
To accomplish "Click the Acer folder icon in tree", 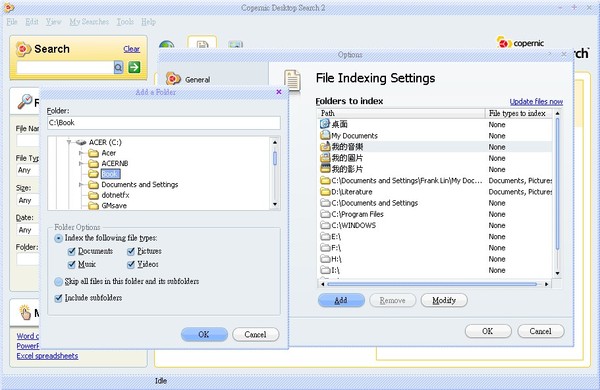I will [93, 153].
